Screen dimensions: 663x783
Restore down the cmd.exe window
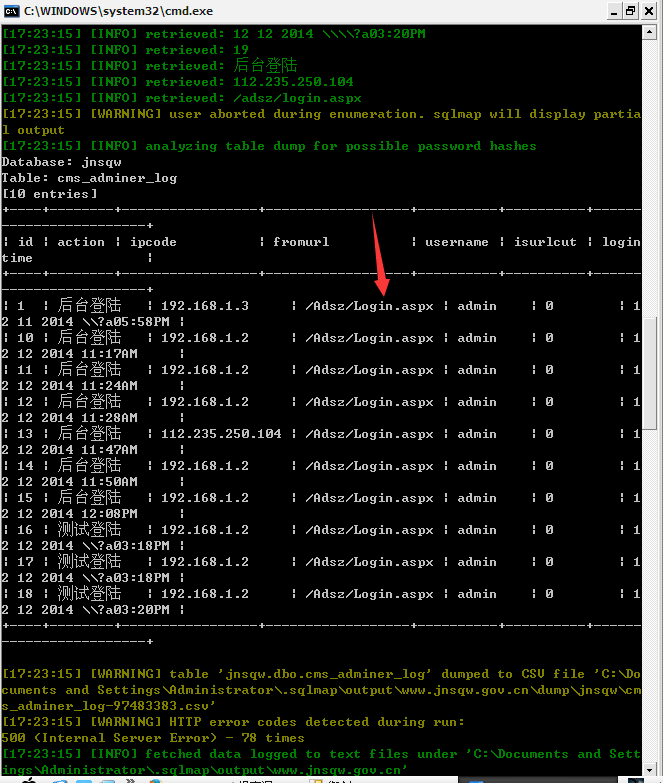pos(631,11)
